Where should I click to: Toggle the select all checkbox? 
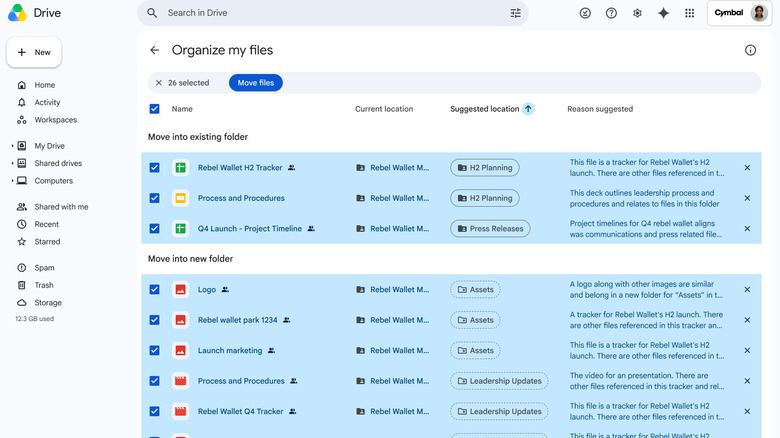pos(155,109)
